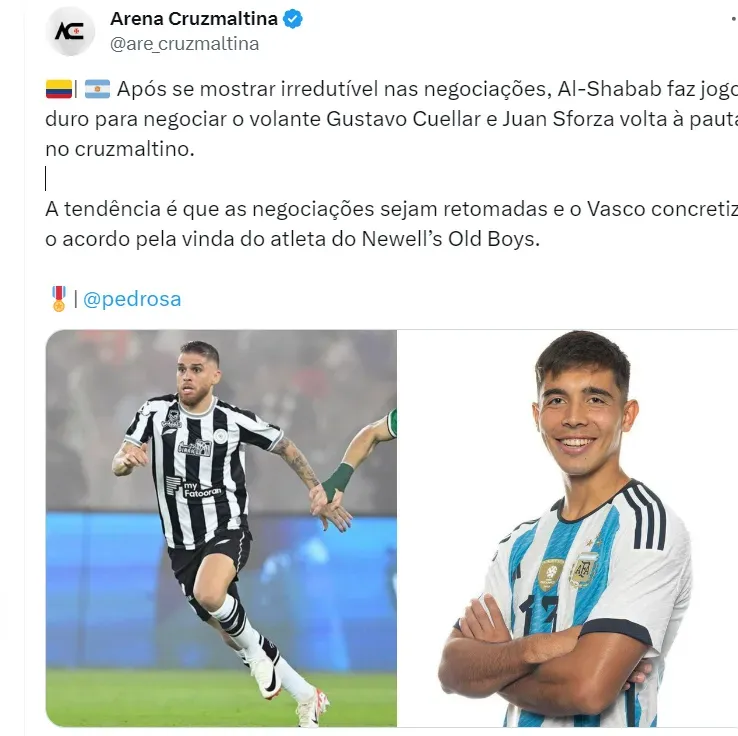This screenshot has width=738, height=736.
Task: Open the @pedrosa mention link
Action: point(132,299)
